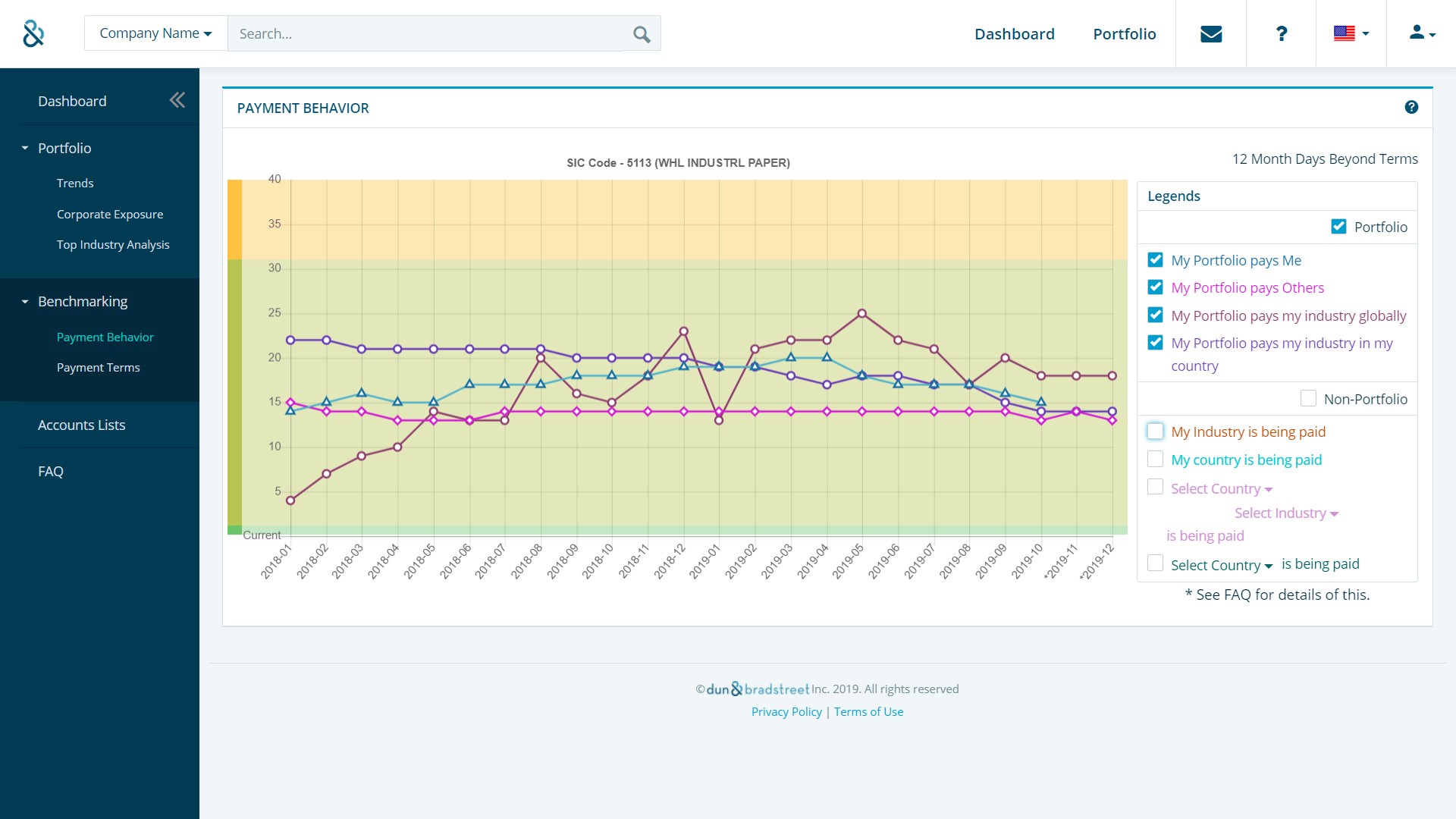Open the Terms of Use link
1456x819 pixels.
868,712
